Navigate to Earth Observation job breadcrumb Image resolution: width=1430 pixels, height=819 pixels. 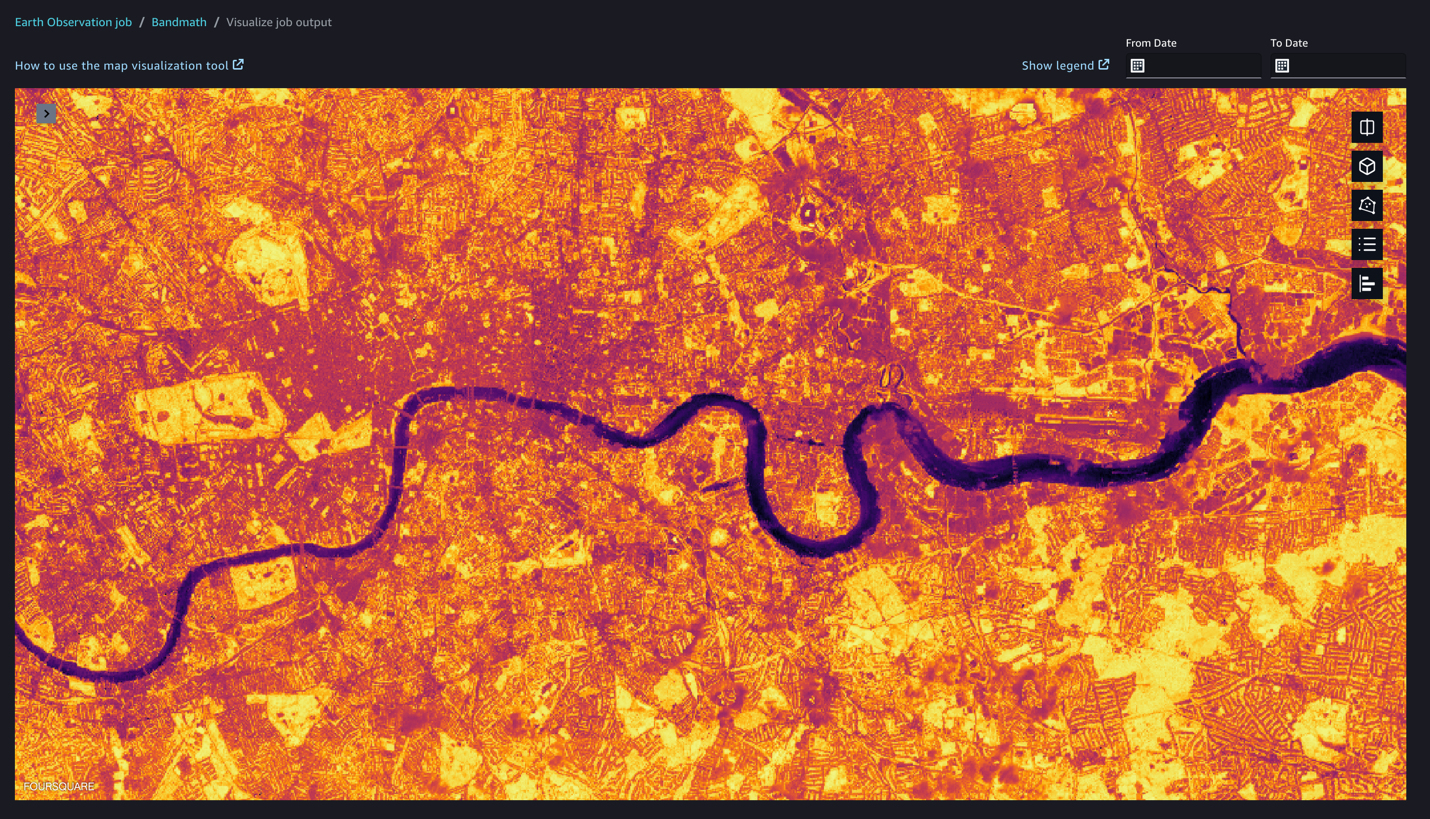[x=73, y=21]
